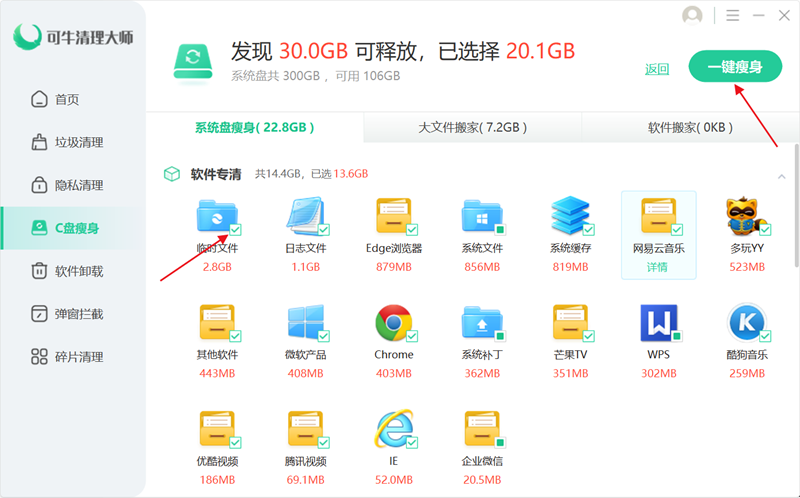The width and height of the screenshot is (800, 498).
Task: Open the hamburger main menu icon
Action: pos(733,15)
